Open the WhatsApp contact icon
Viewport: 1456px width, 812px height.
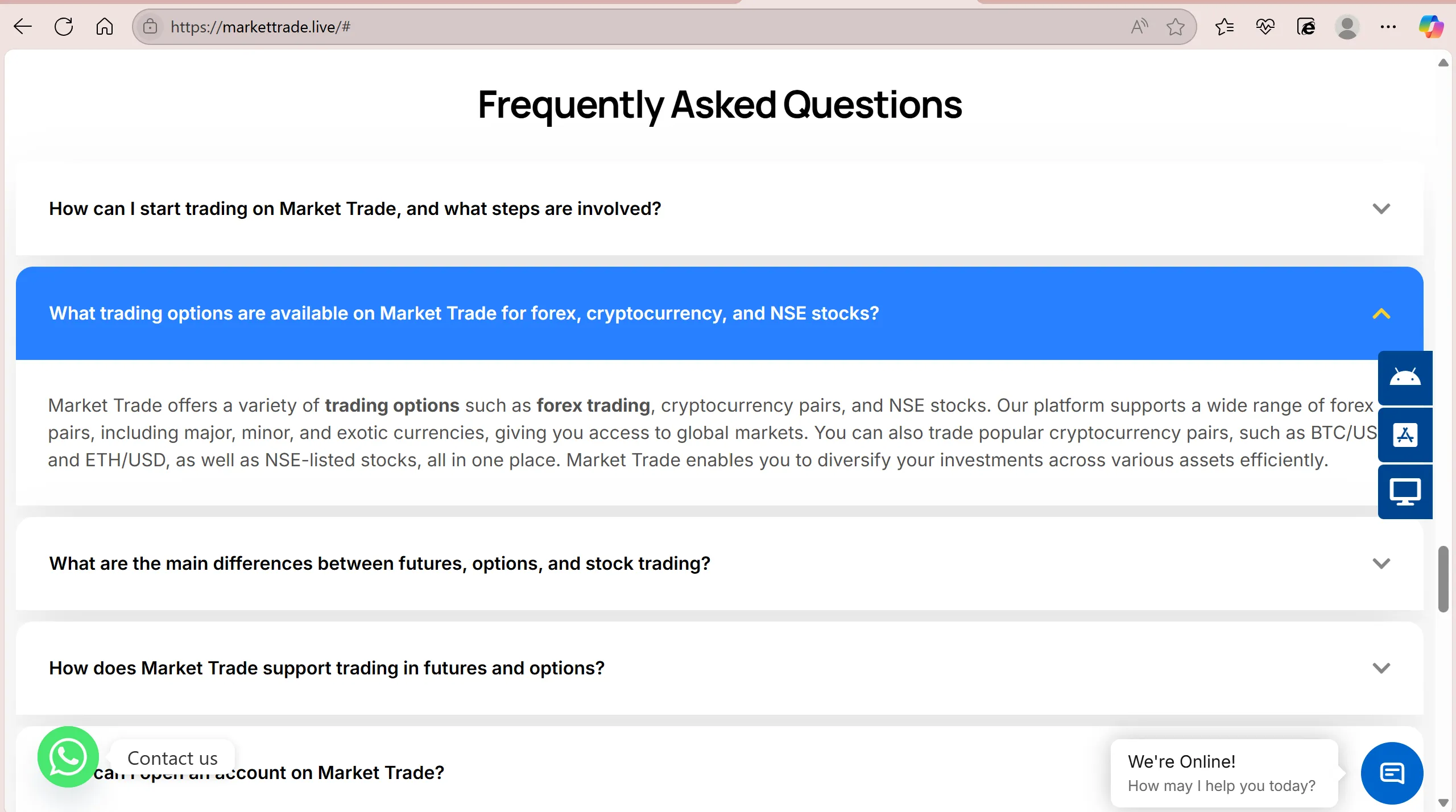tap(68, 757)
